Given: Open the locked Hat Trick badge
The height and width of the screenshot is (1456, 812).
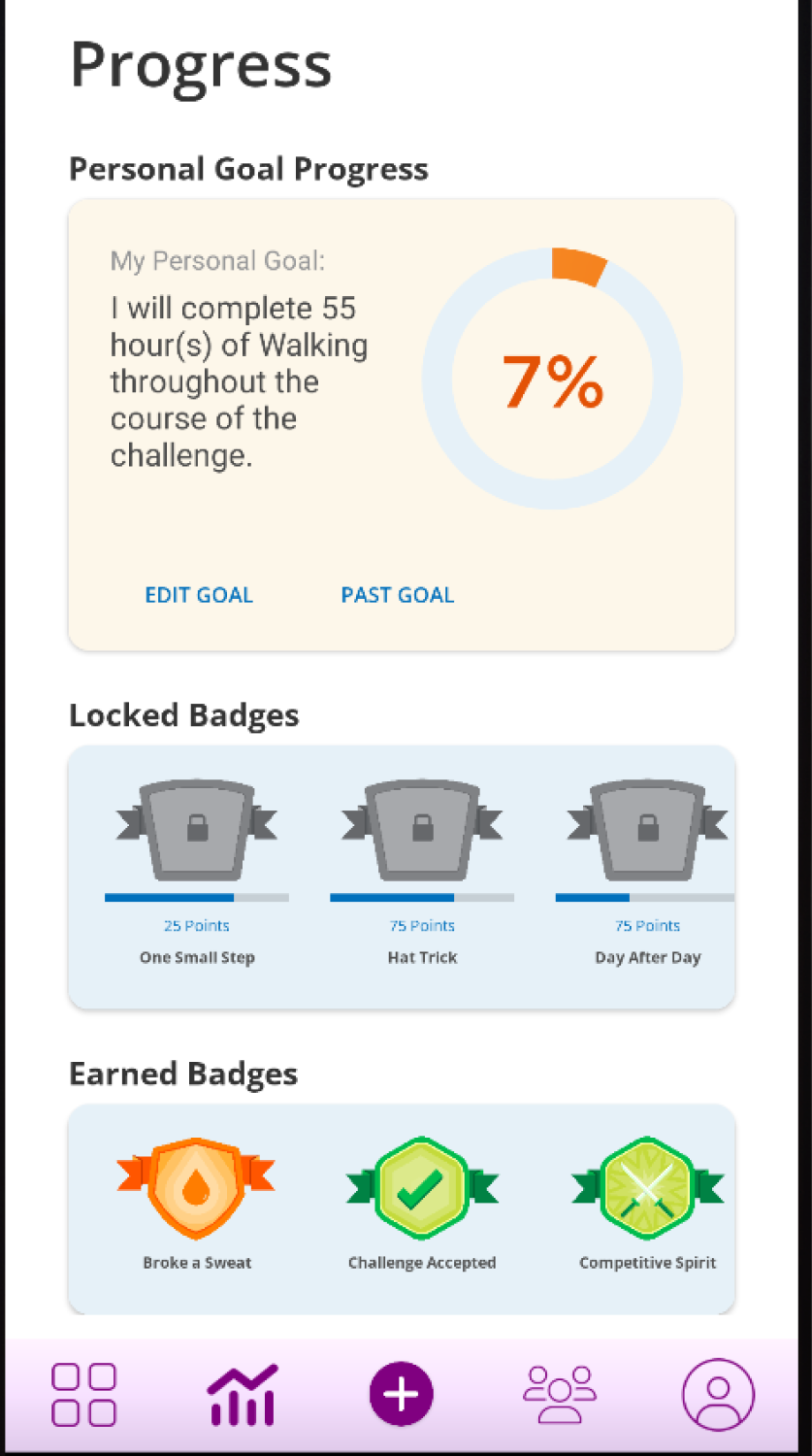Looking at the screenshot, I should pyautogui.click(x=422, y=830).
